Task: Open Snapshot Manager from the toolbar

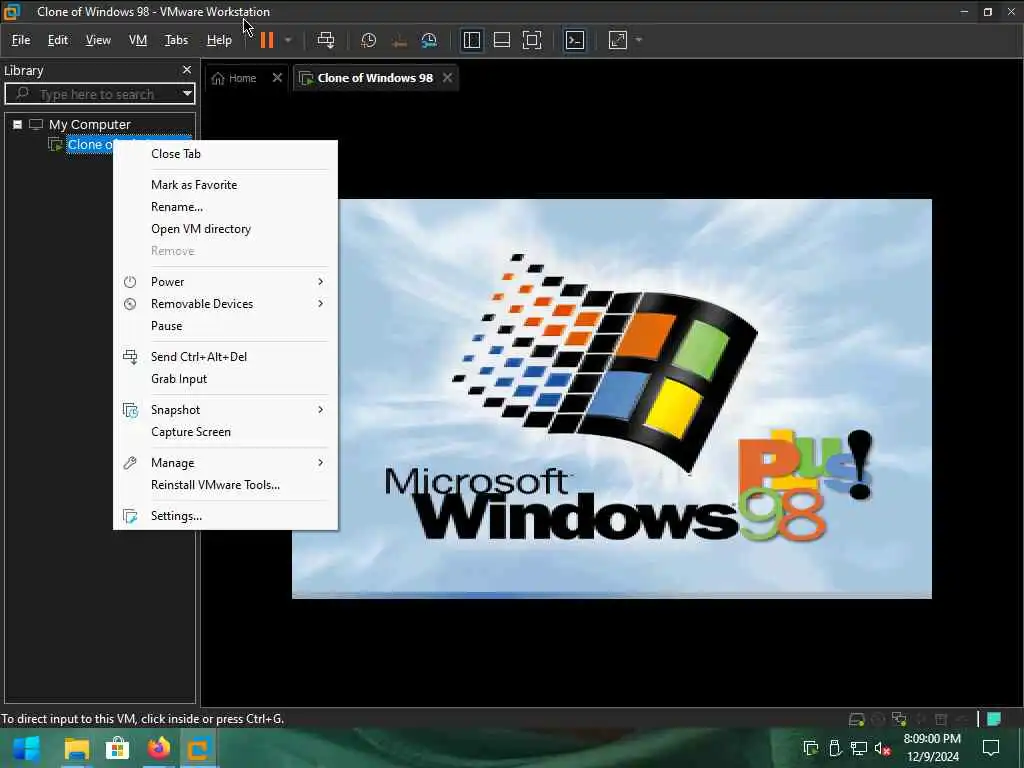Action: tap(429, 40)
